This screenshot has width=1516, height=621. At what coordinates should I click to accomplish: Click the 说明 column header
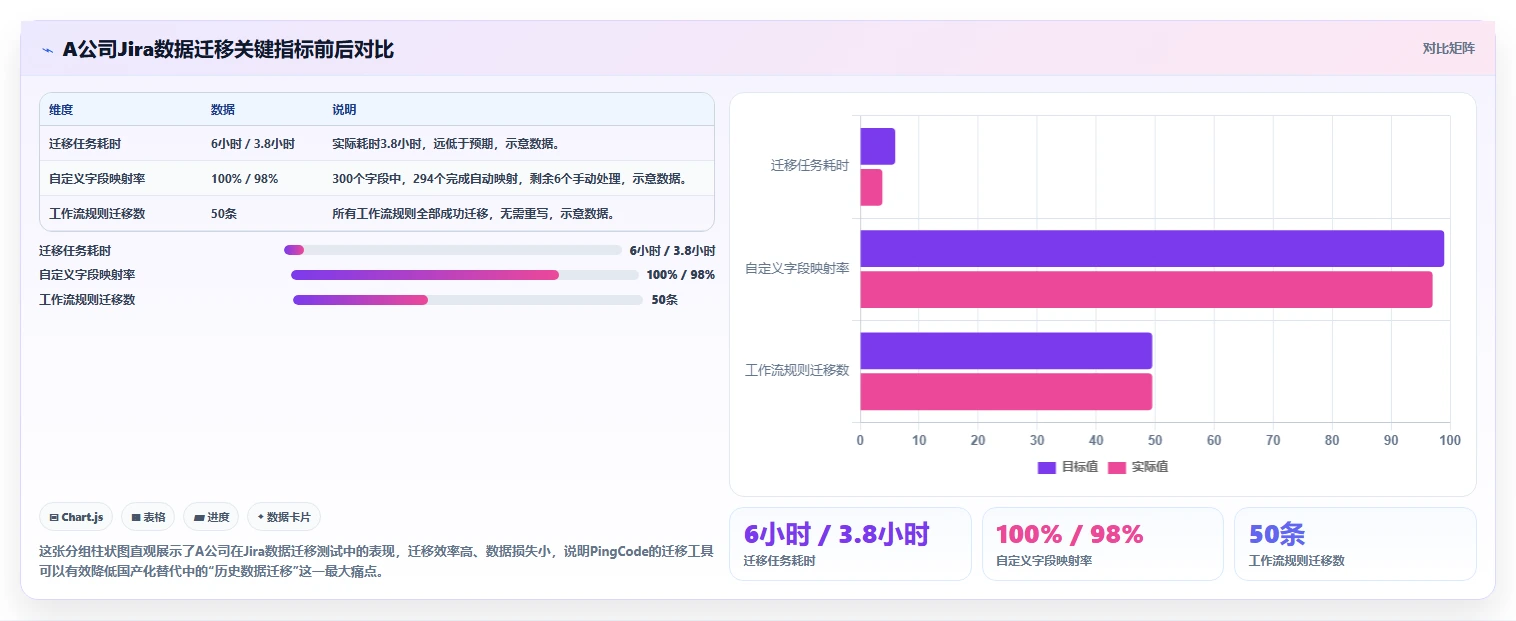pyautogui.click(x=344, y=110)
